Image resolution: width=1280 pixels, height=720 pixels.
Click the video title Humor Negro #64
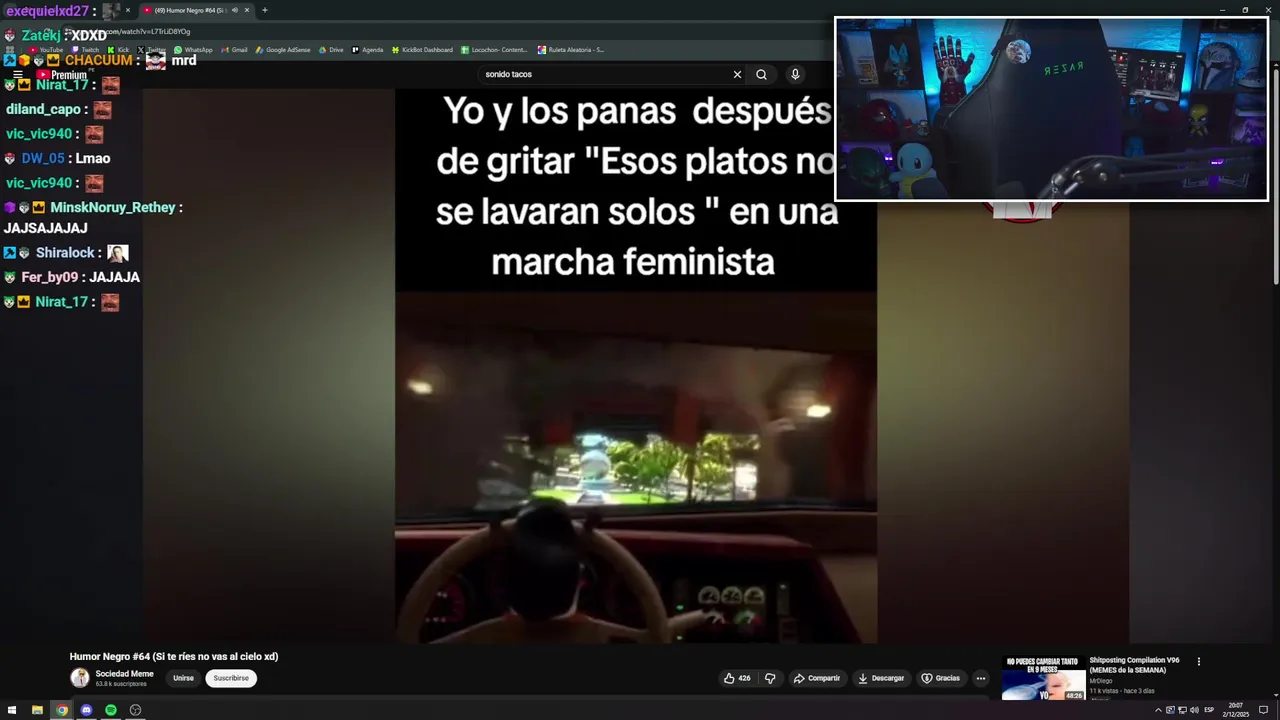pos(174,657)
